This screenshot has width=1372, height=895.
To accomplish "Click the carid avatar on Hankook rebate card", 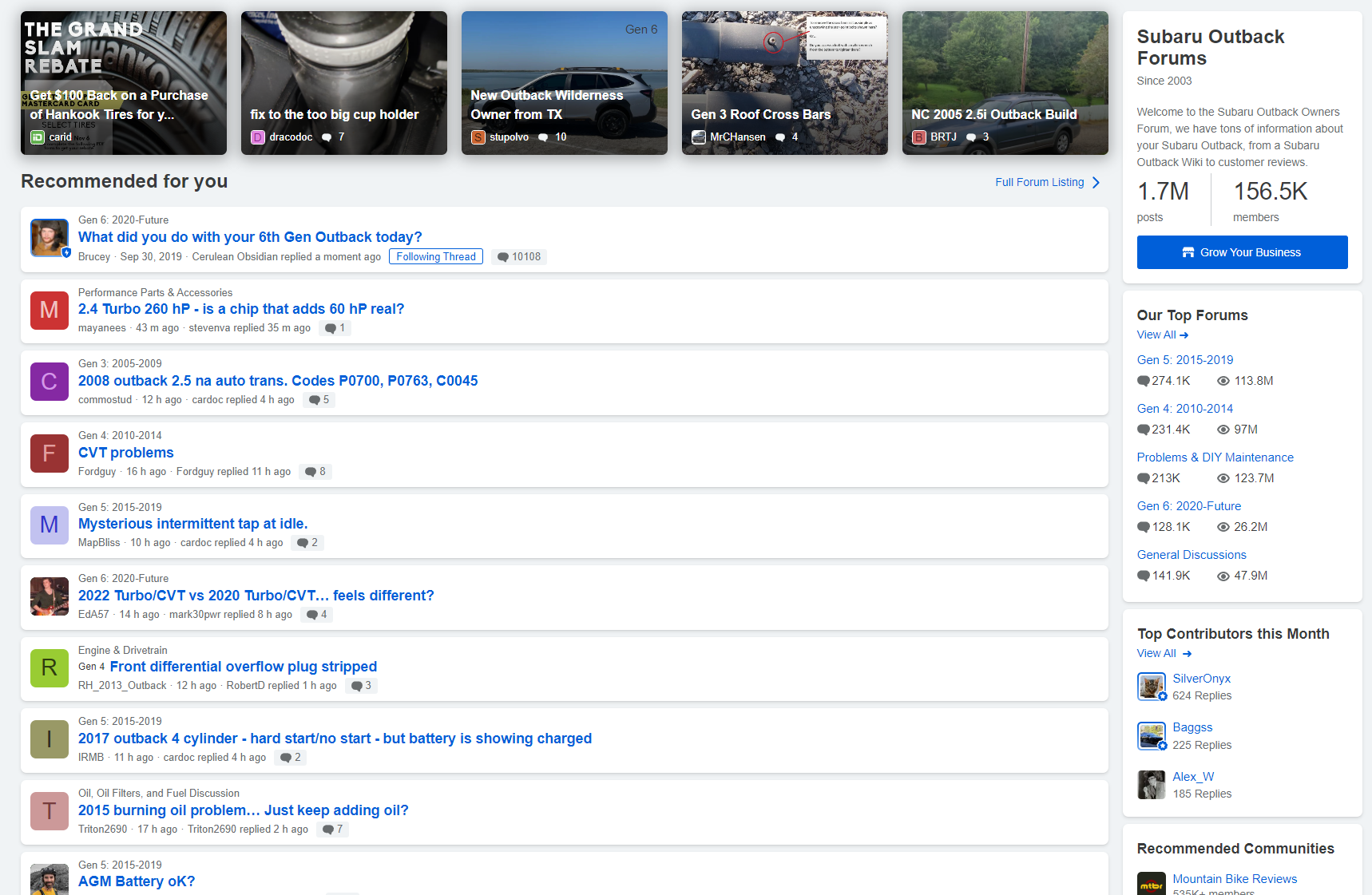I will click(x=37, y=137).
